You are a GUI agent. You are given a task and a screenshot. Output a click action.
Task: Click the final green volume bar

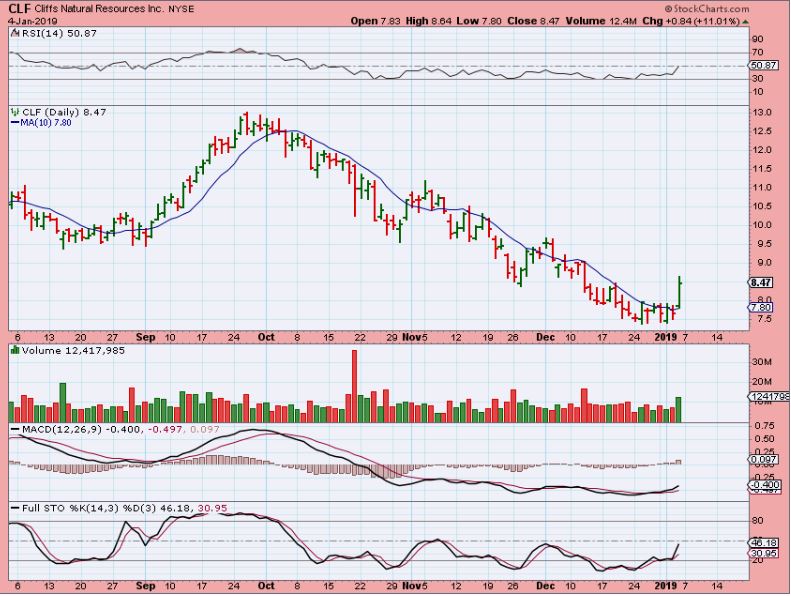point(679,410)
